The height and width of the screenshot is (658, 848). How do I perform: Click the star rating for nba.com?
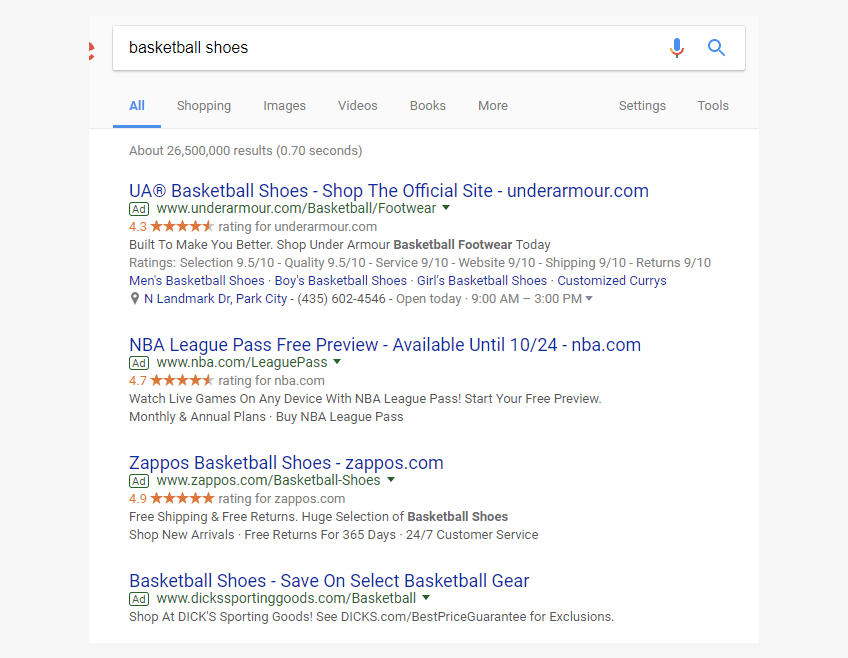tap(182, 381)
